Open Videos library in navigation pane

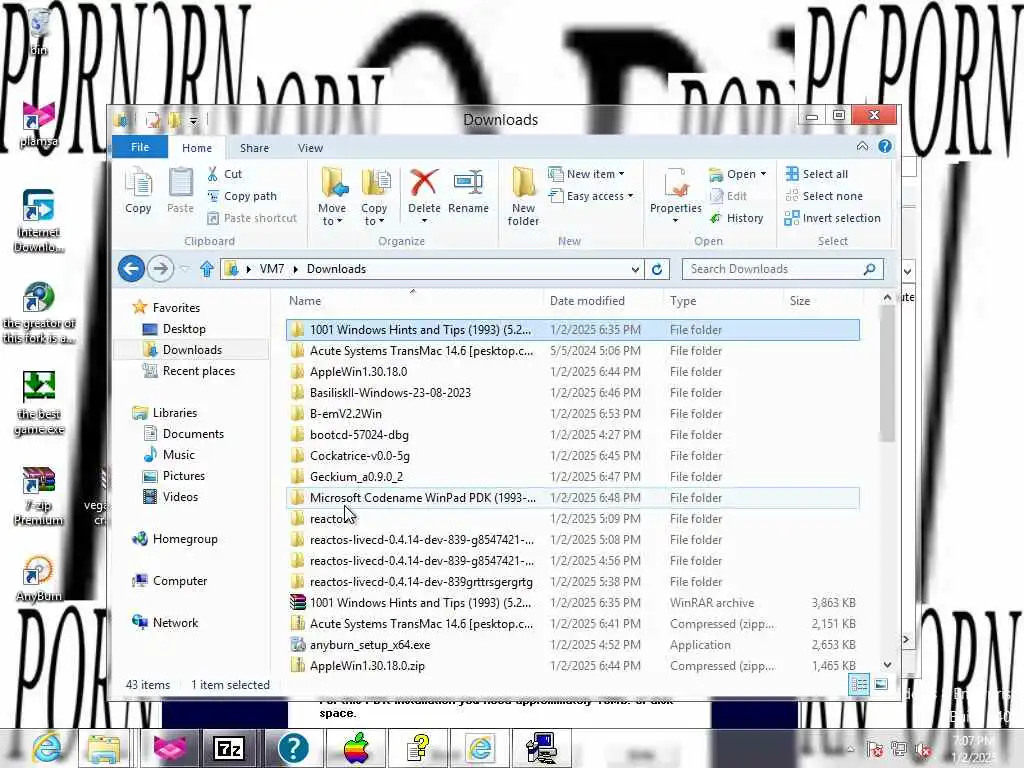[180, 497]
